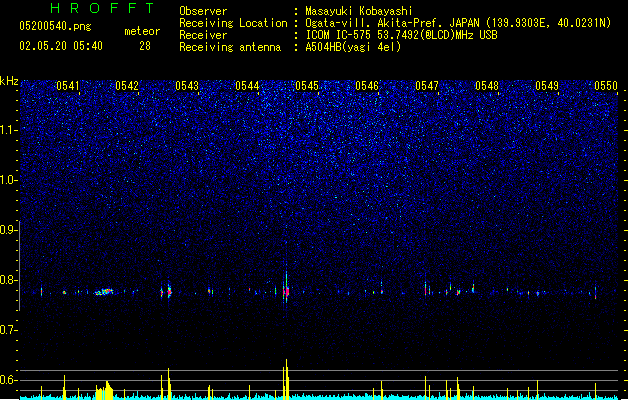Click the tallest yellow intensity spike near 0545
Screen dimensions: 629x400
[286, 379]
